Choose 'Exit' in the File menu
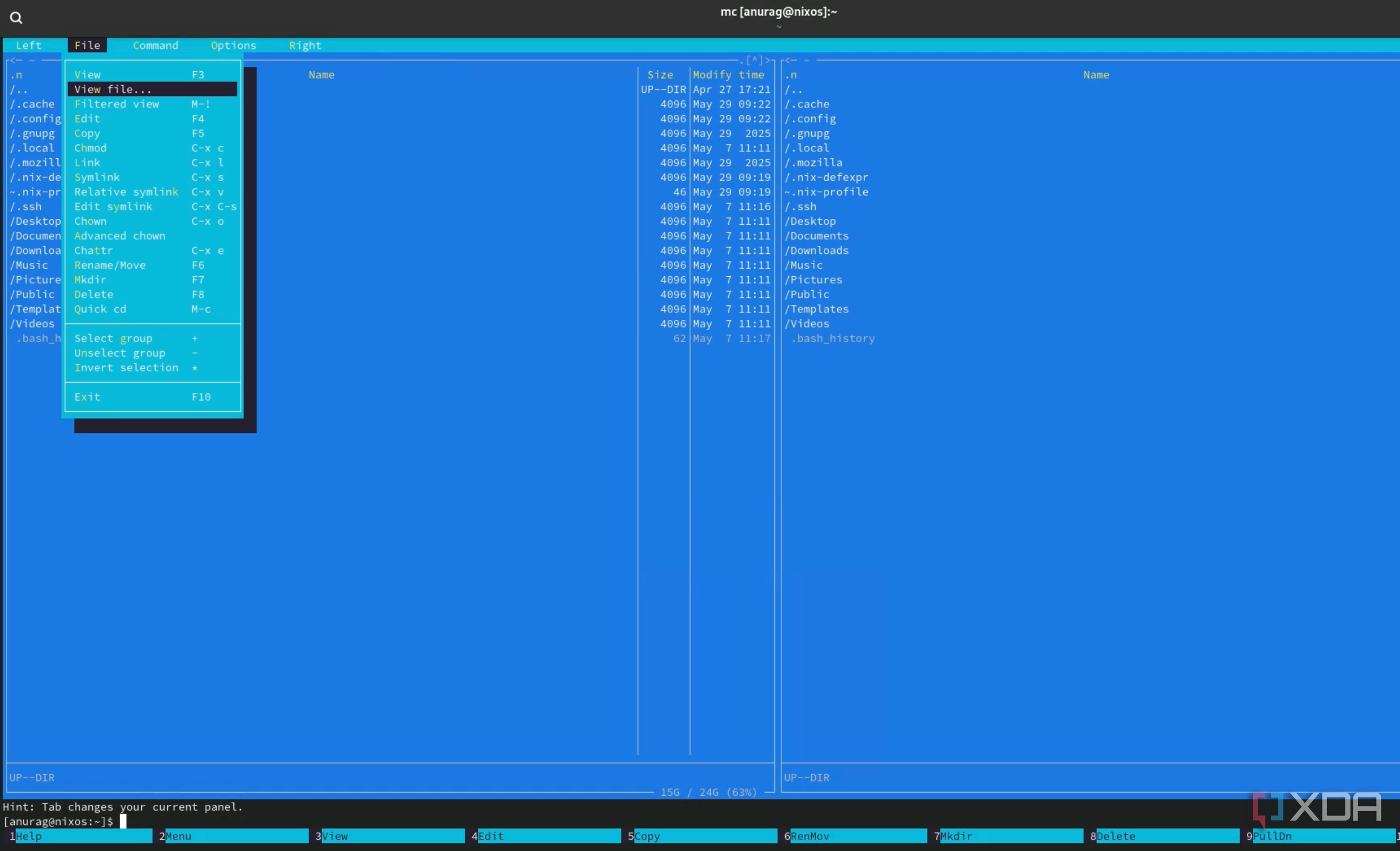1400x851 pixels. pos(87,397)
